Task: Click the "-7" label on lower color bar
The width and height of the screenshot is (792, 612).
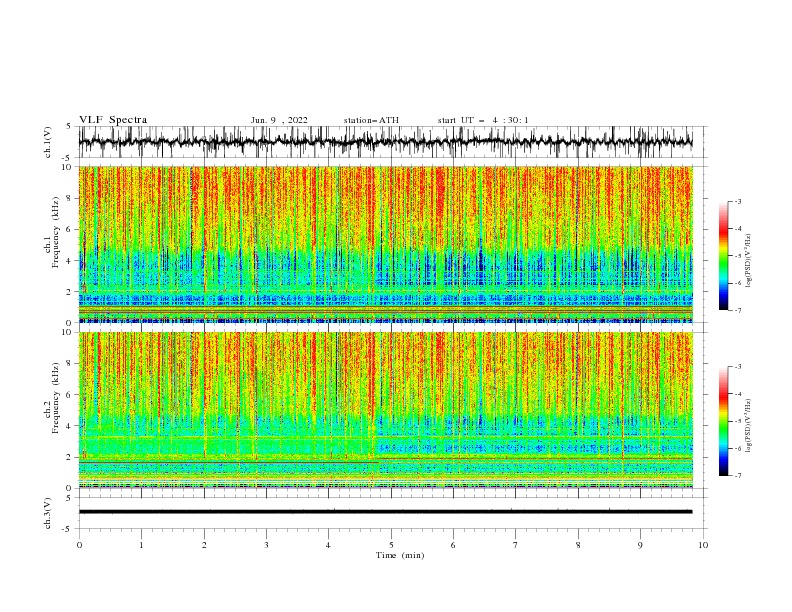Action: tap(737, 476)
